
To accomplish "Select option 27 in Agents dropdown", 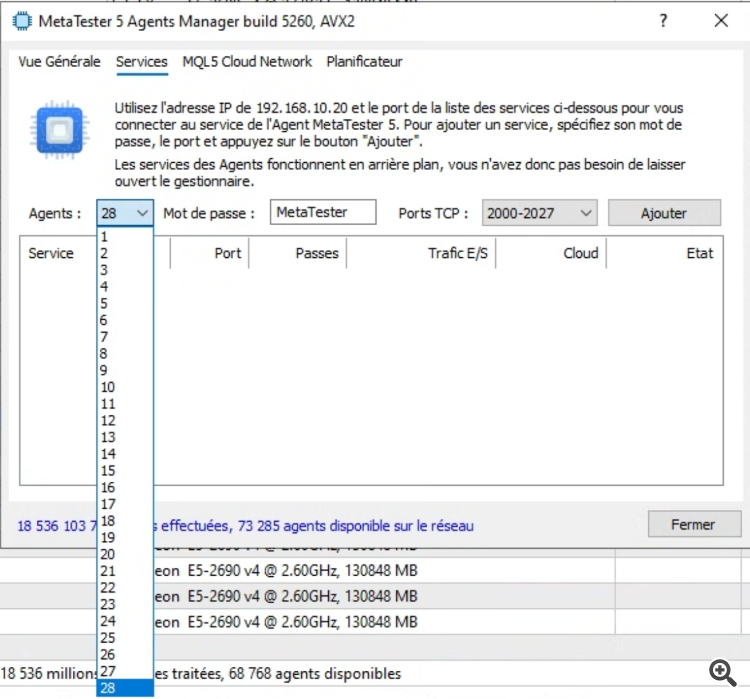I will [125, 671].
